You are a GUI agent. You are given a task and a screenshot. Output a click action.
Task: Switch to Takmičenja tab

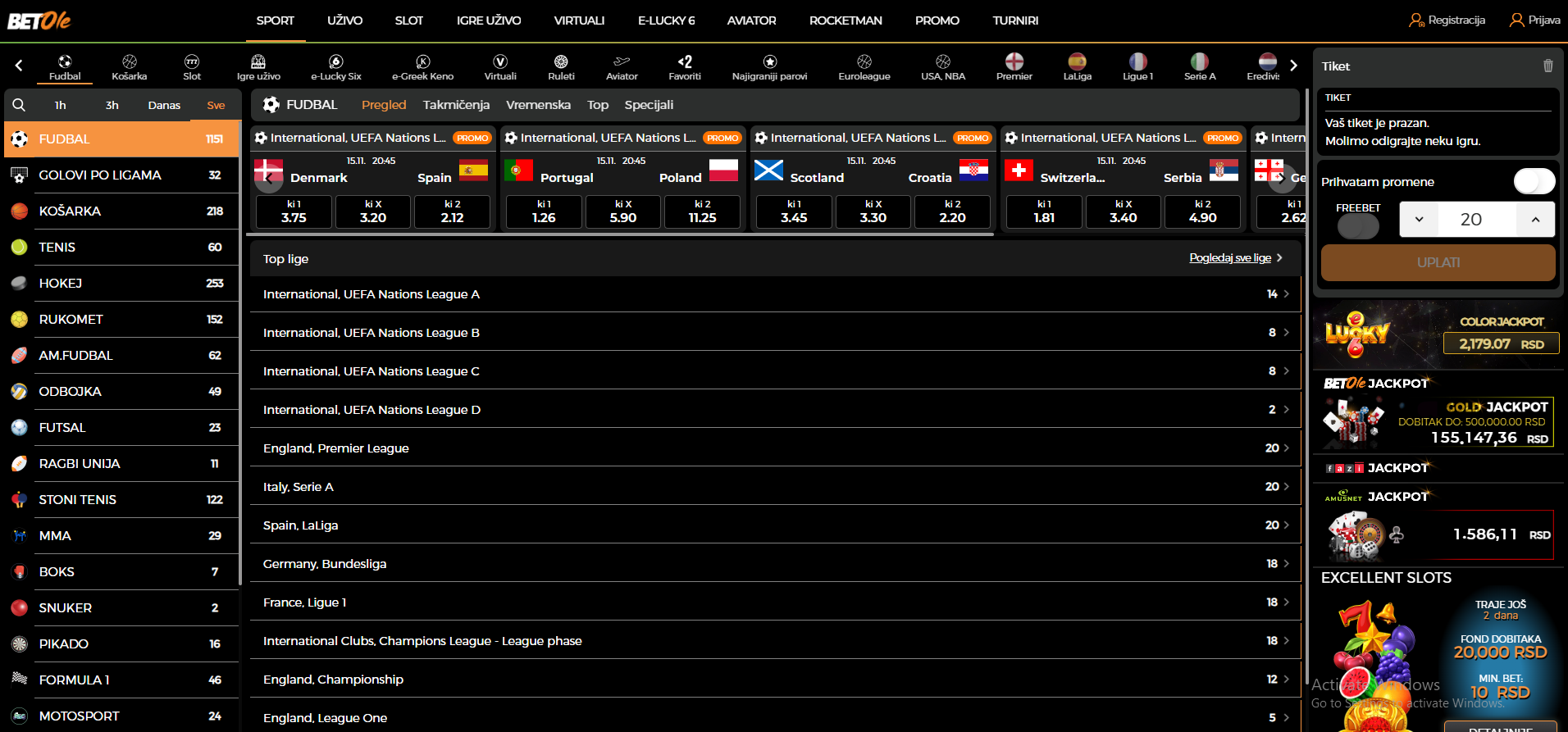pos(456,105)
